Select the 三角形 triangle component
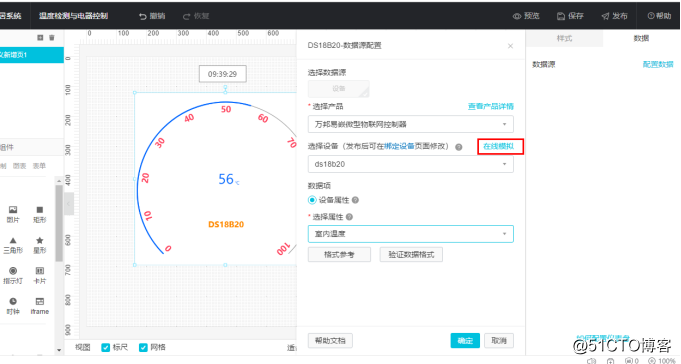Image resolution: width=681 pixels, height=364 pixels. 13,245
